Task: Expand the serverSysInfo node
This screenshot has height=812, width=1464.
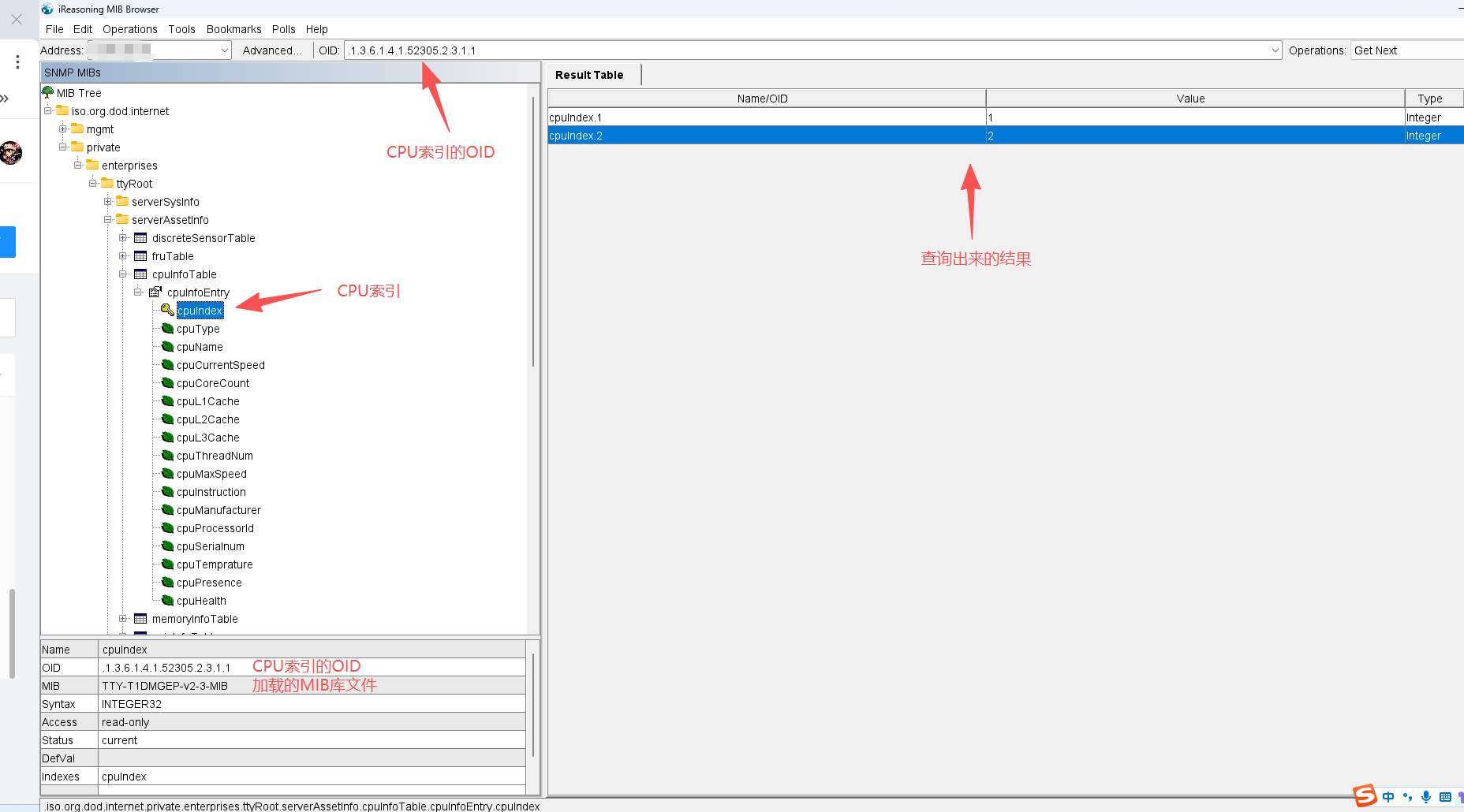Action: [x=108, y=201]
